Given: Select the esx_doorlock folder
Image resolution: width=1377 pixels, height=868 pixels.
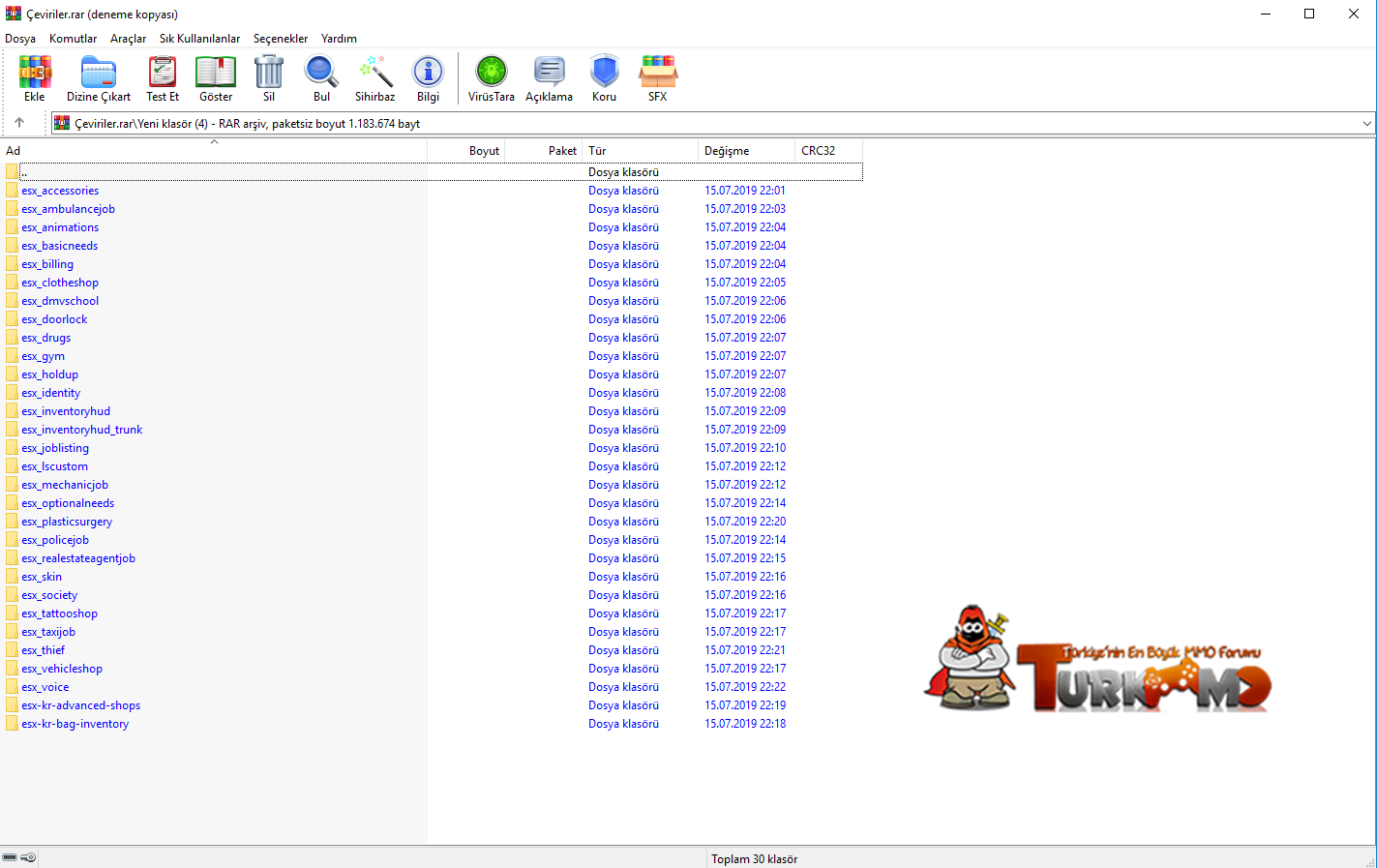Looking at the screenshot, I should 54,319.
